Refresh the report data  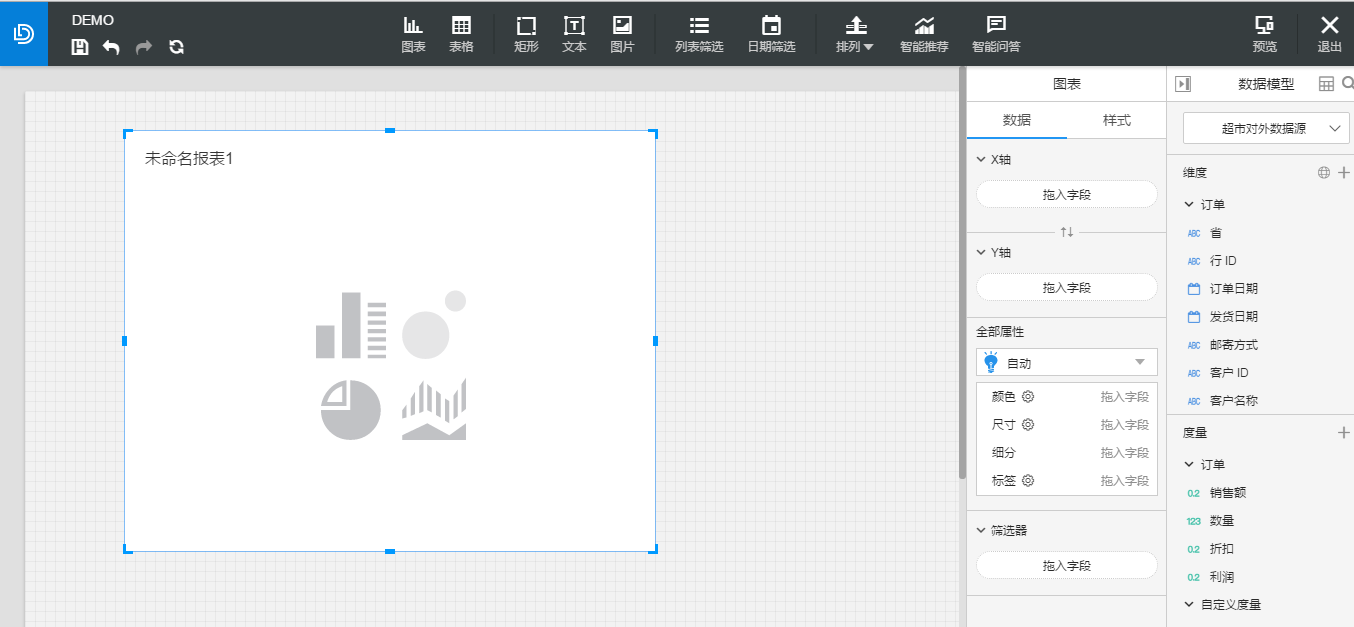pos(177,47)
